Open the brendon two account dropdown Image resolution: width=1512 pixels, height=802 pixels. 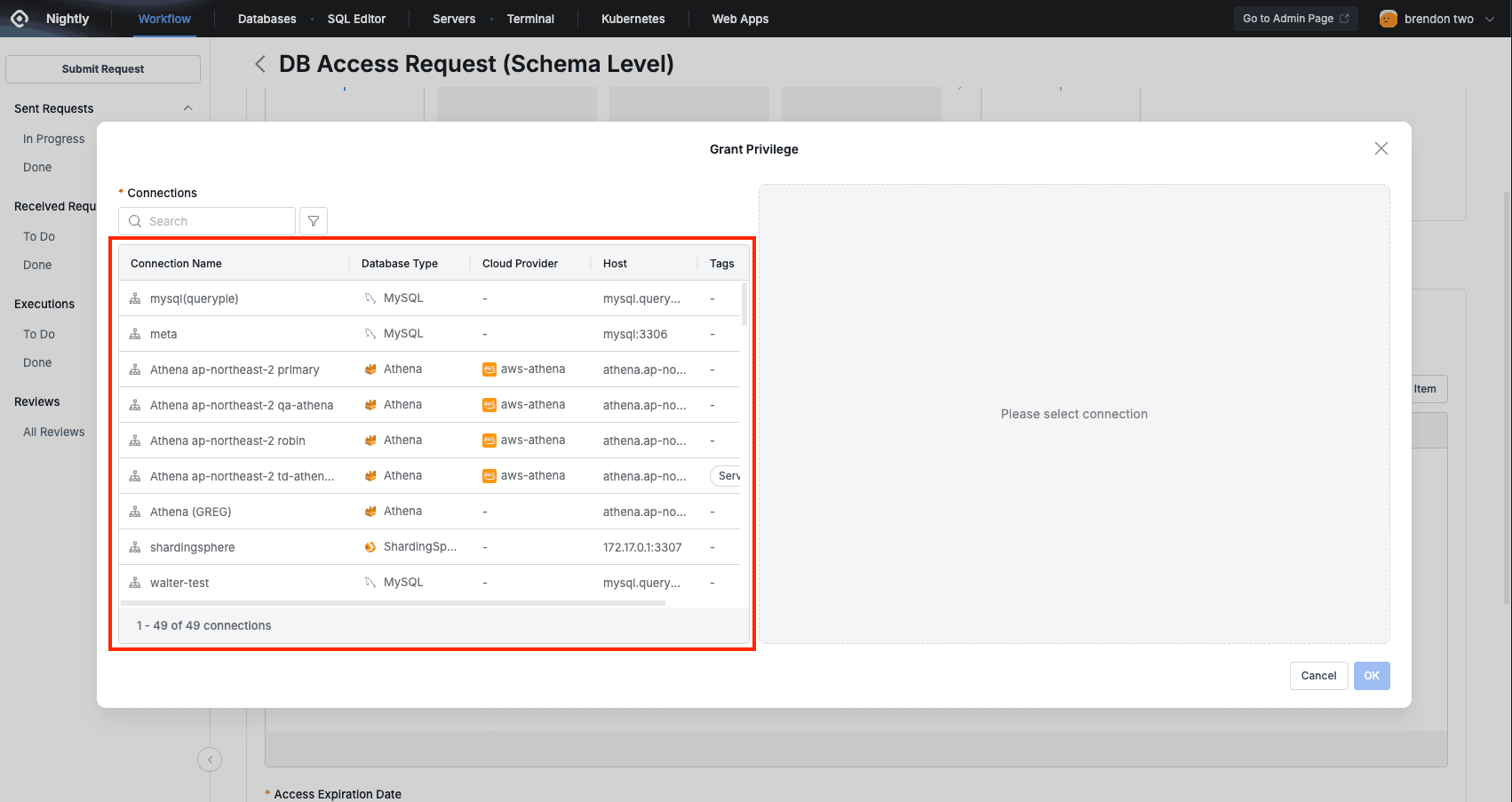click(x=1490, y=19)
